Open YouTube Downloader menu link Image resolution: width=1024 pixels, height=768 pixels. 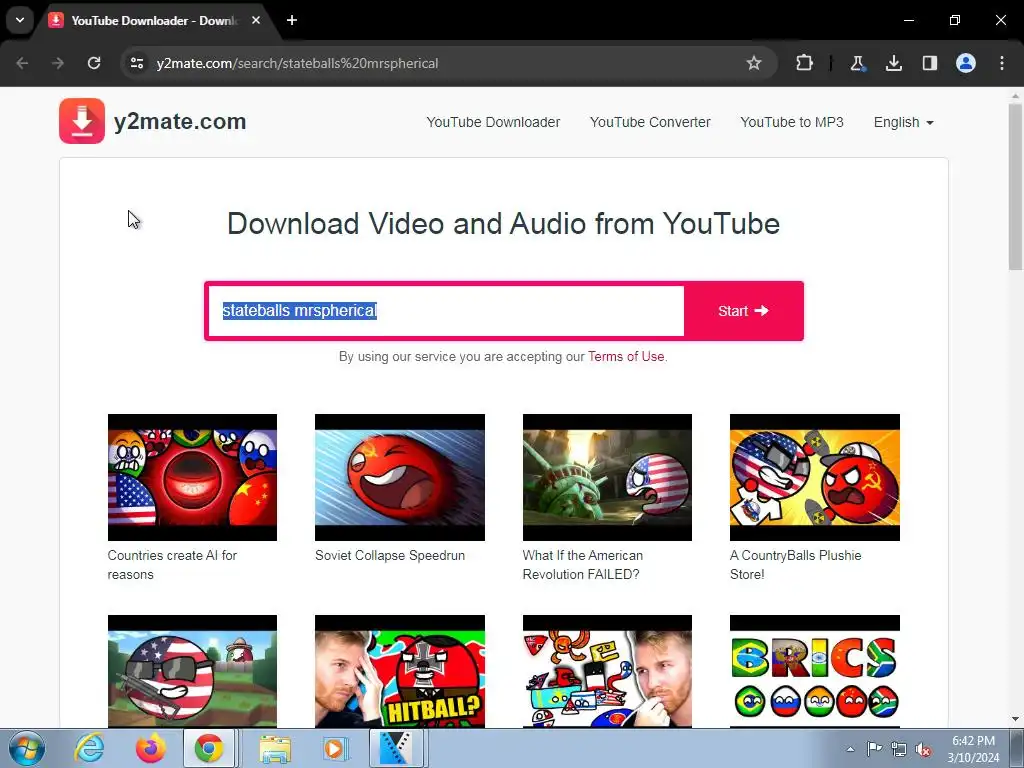click(493, 122)
